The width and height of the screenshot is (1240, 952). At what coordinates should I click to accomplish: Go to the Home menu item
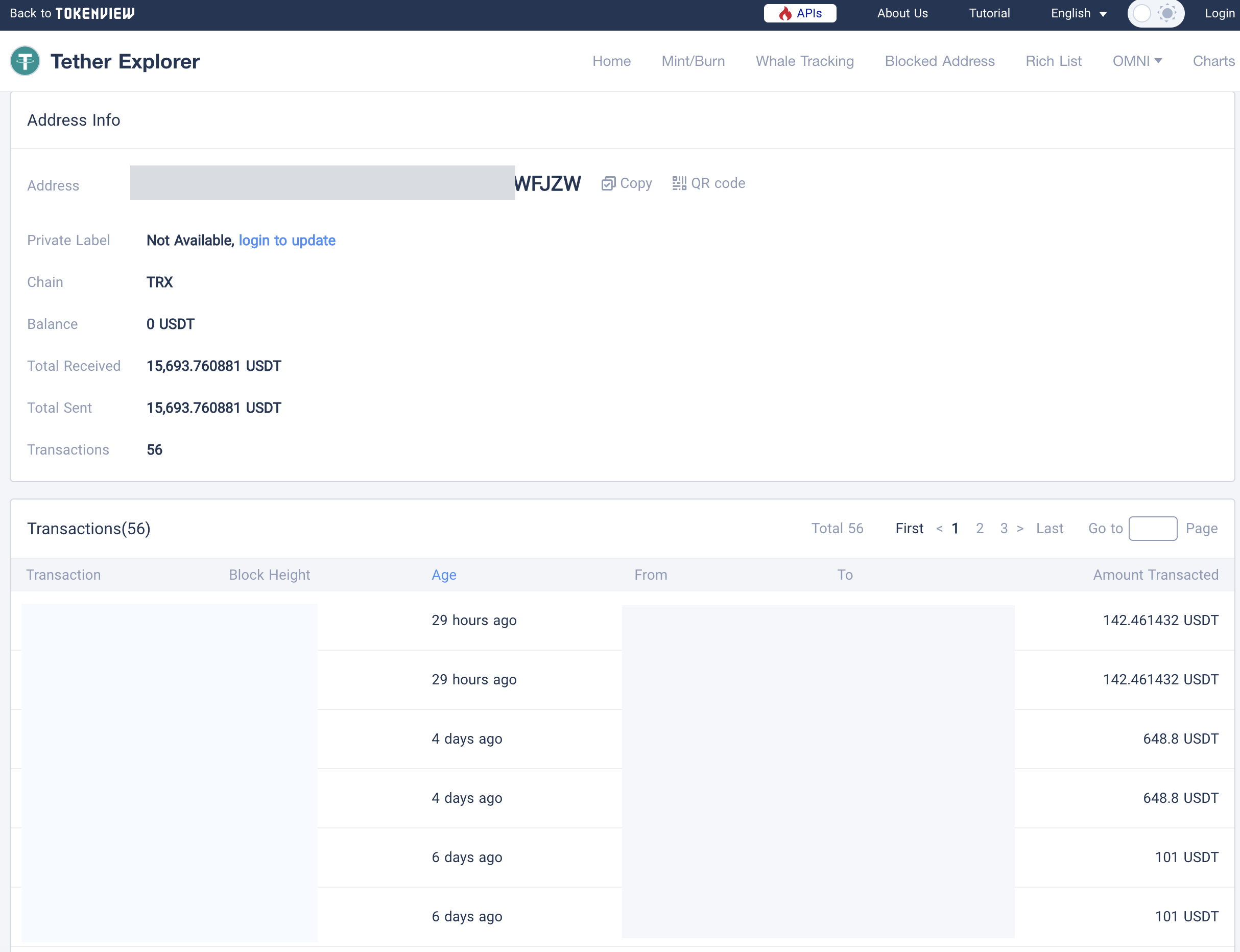[x=611, y=61]
